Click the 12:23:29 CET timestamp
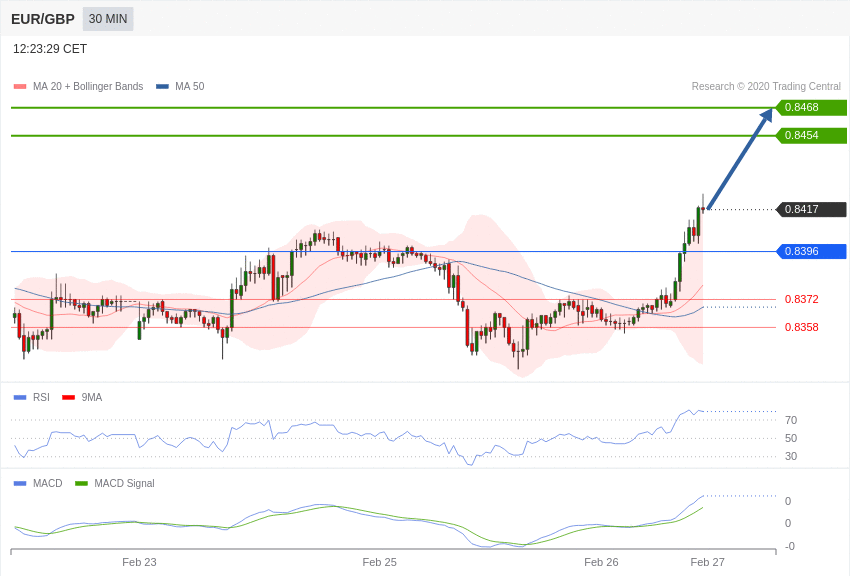 pos(50,49)
